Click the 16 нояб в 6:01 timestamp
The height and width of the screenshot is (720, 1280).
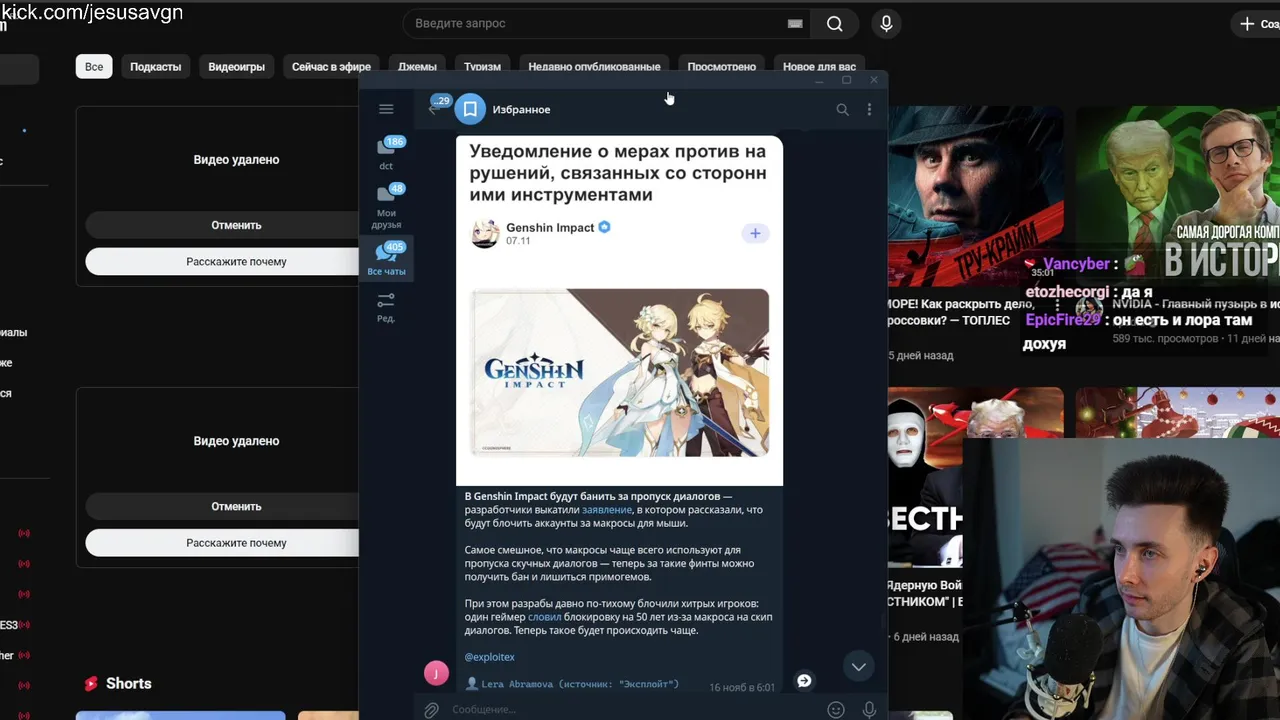pos(742,688)
